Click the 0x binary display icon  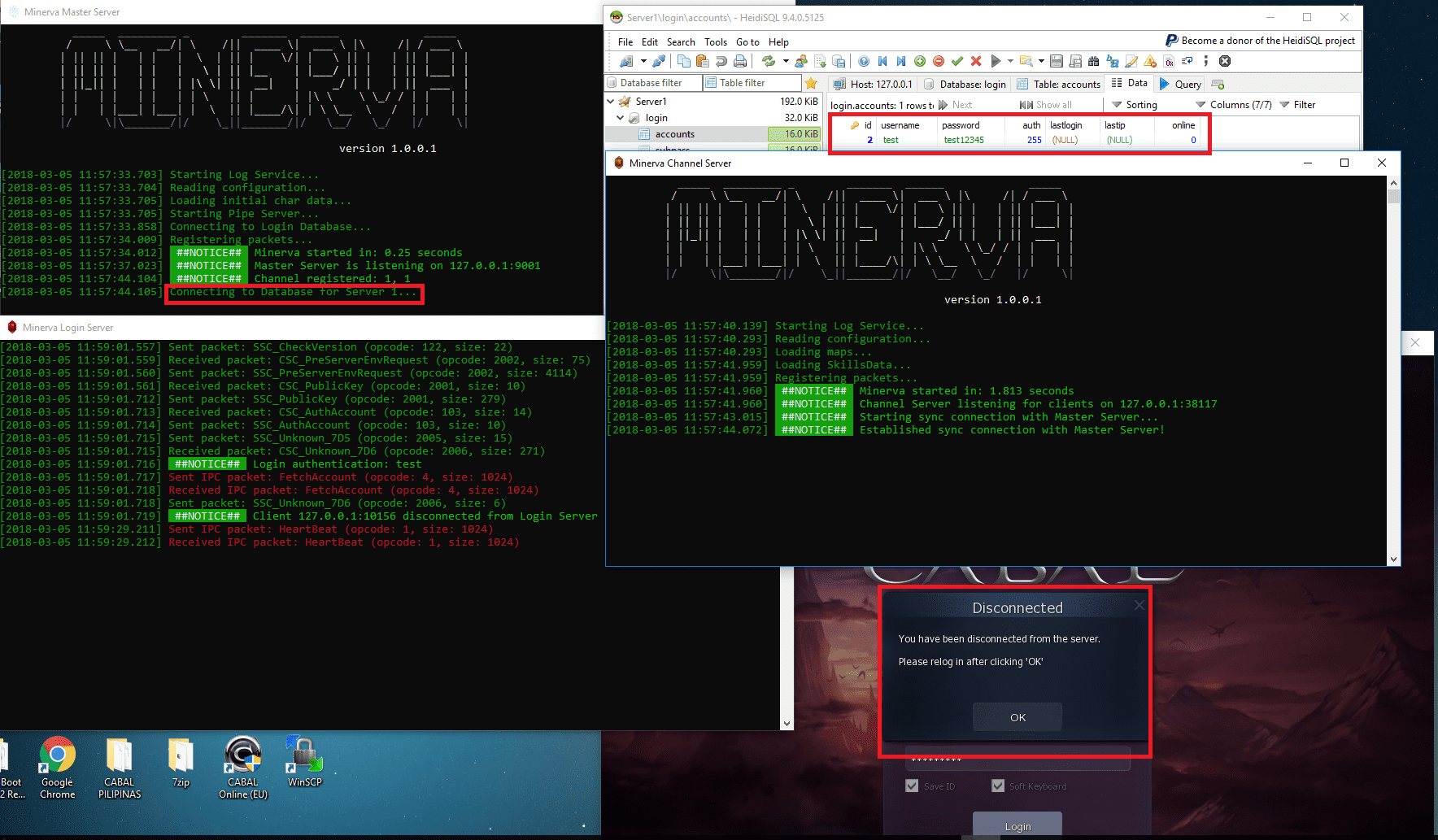click(x=1169, y=61)
